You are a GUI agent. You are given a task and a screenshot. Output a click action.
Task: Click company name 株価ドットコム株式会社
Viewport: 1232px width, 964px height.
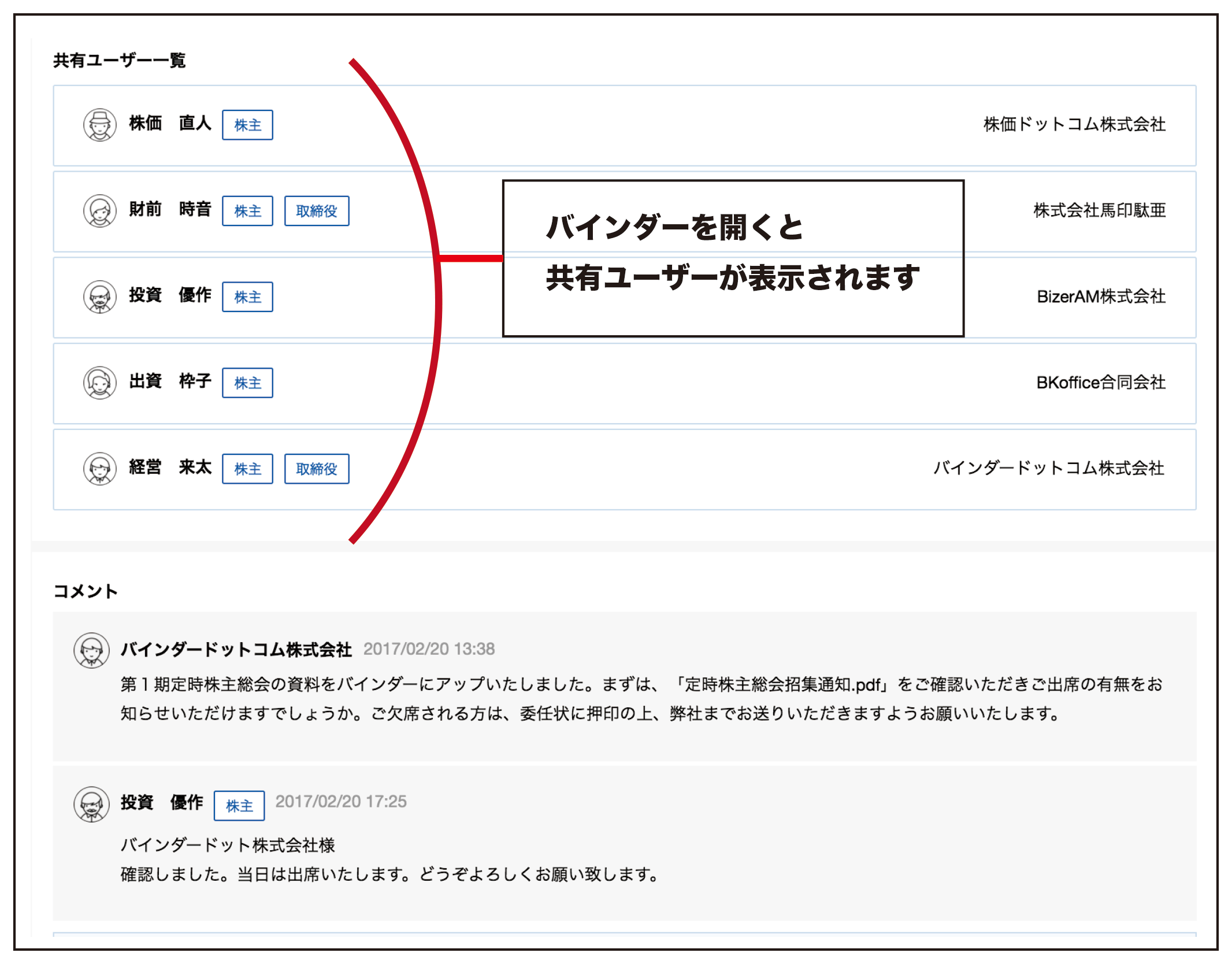pos(1075,124)
